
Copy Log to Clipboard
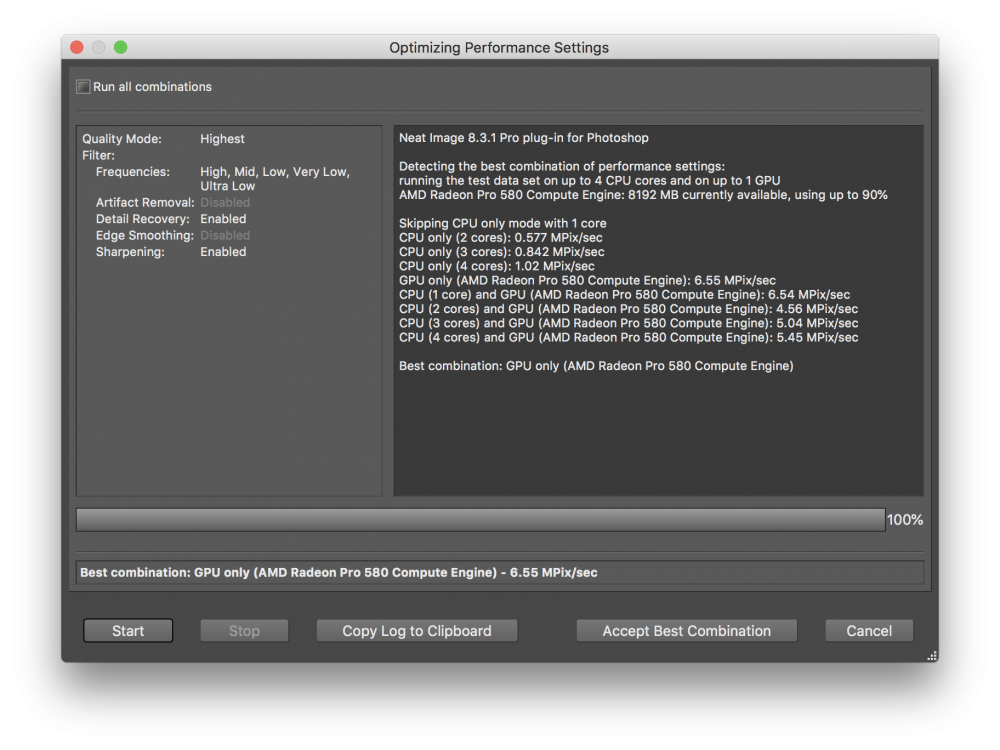pyautogui.click(x=417, y=631)
